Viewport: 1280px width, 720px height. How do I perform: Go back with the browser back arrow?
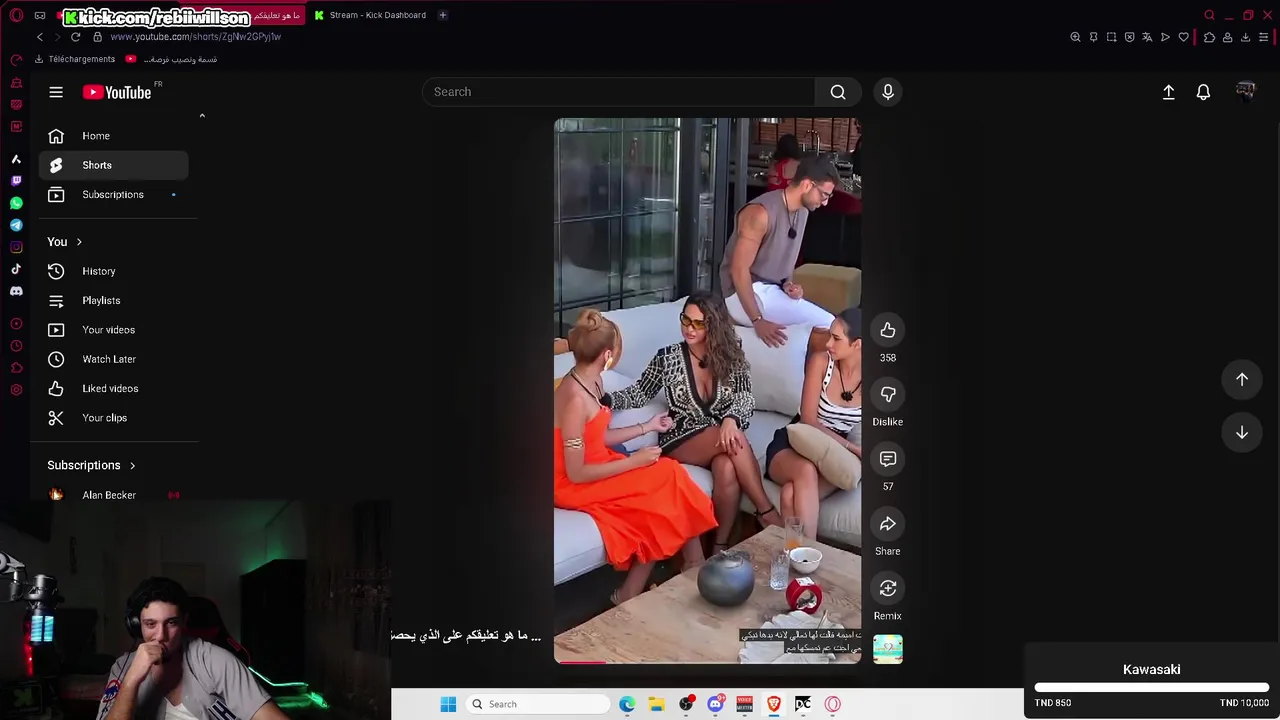(x=40, y=37)
